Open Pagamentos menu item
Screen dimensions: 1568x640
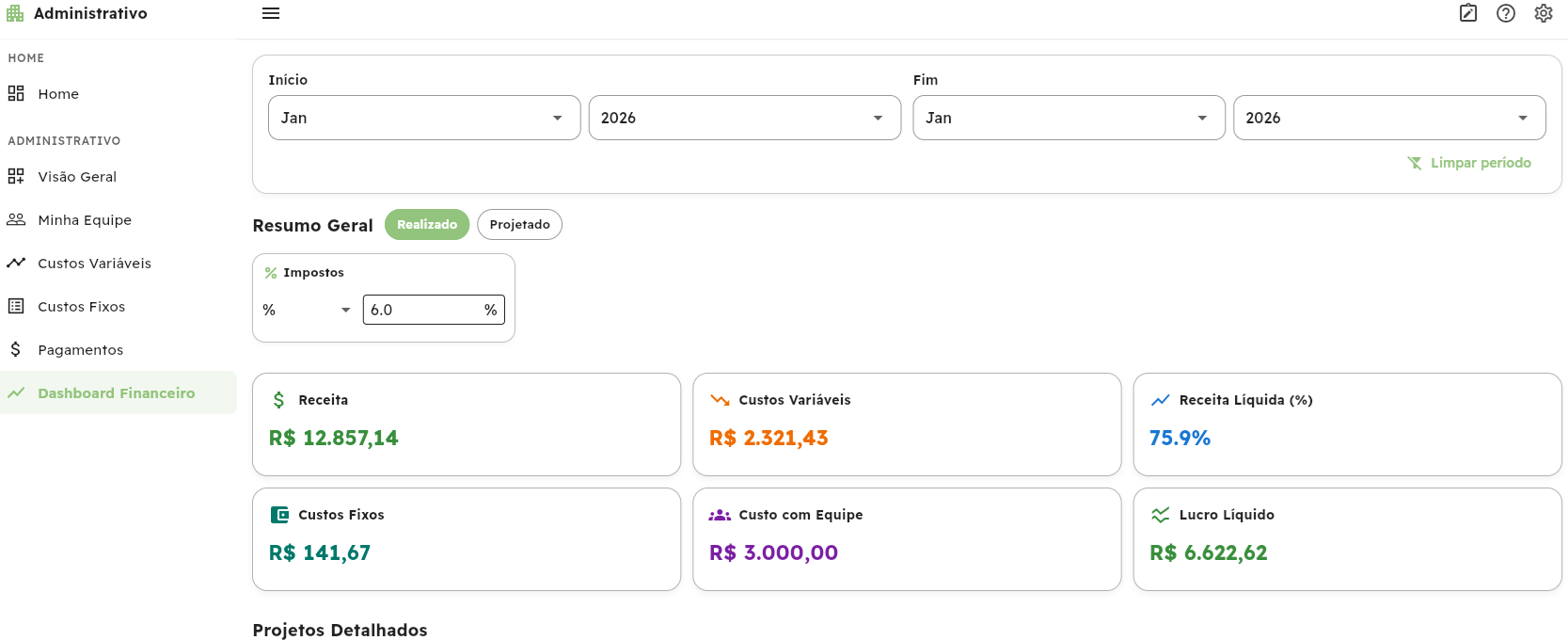coord(119,349)
